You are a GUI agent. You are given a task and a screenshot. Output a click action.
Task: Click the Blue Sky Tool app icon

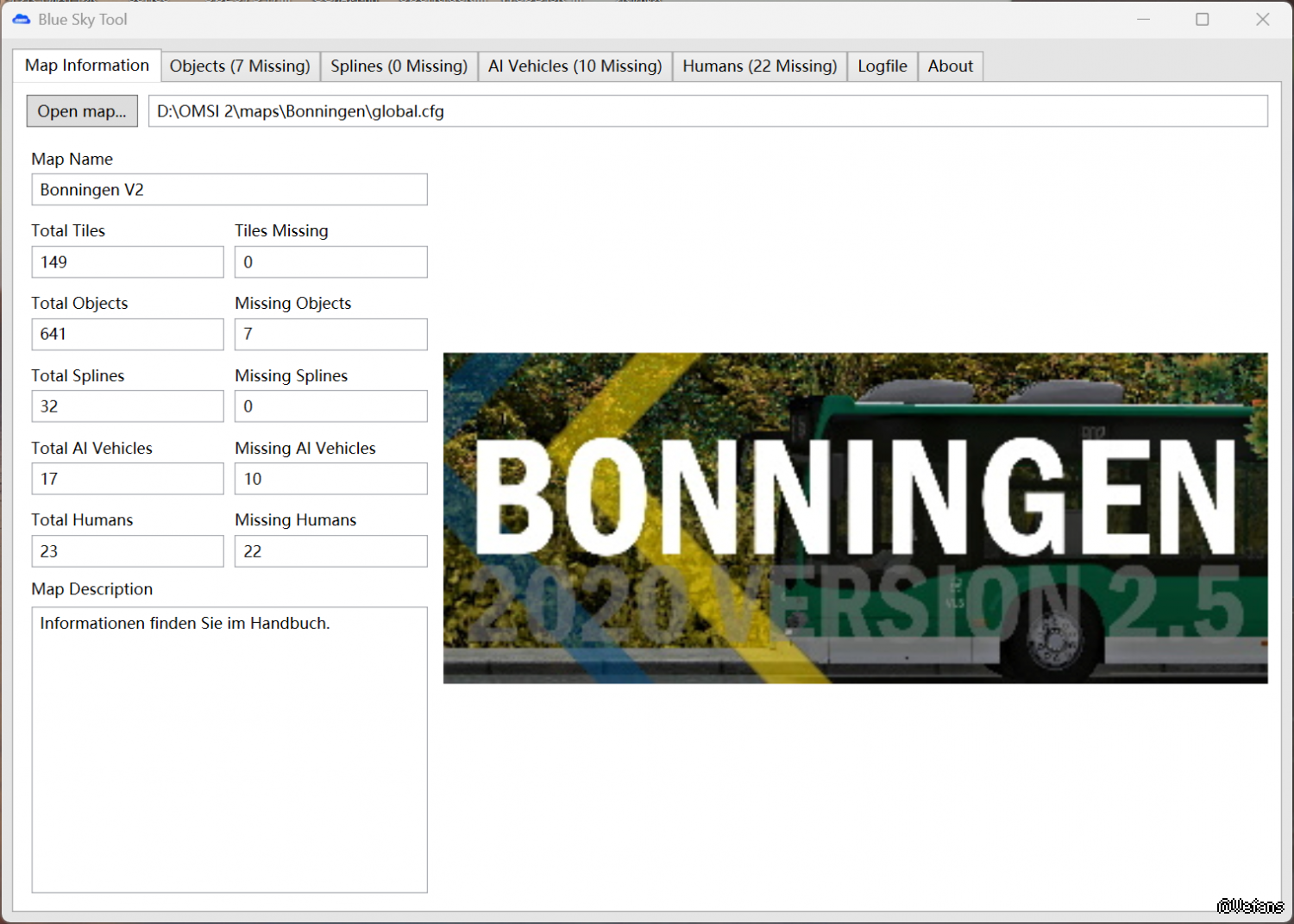(21, 19)
